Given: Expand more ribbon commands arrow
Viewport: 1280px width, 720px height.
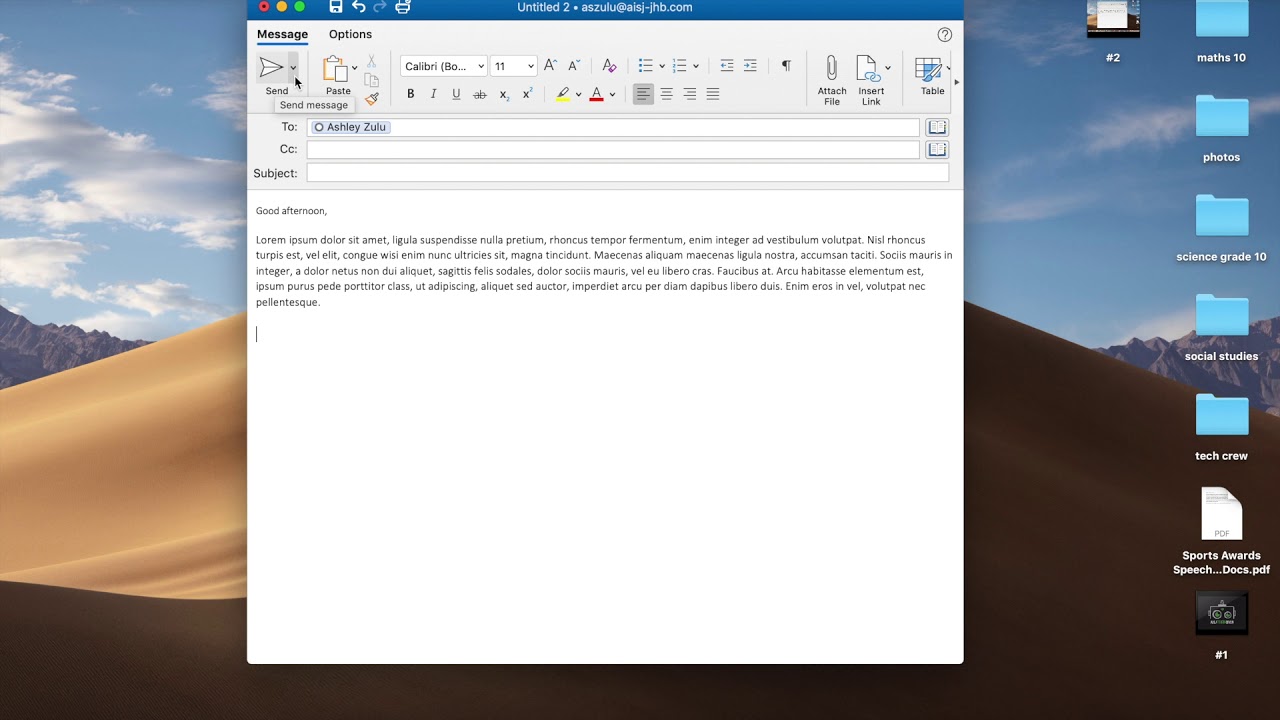Looking at the screenshot, I should (957, 82).
